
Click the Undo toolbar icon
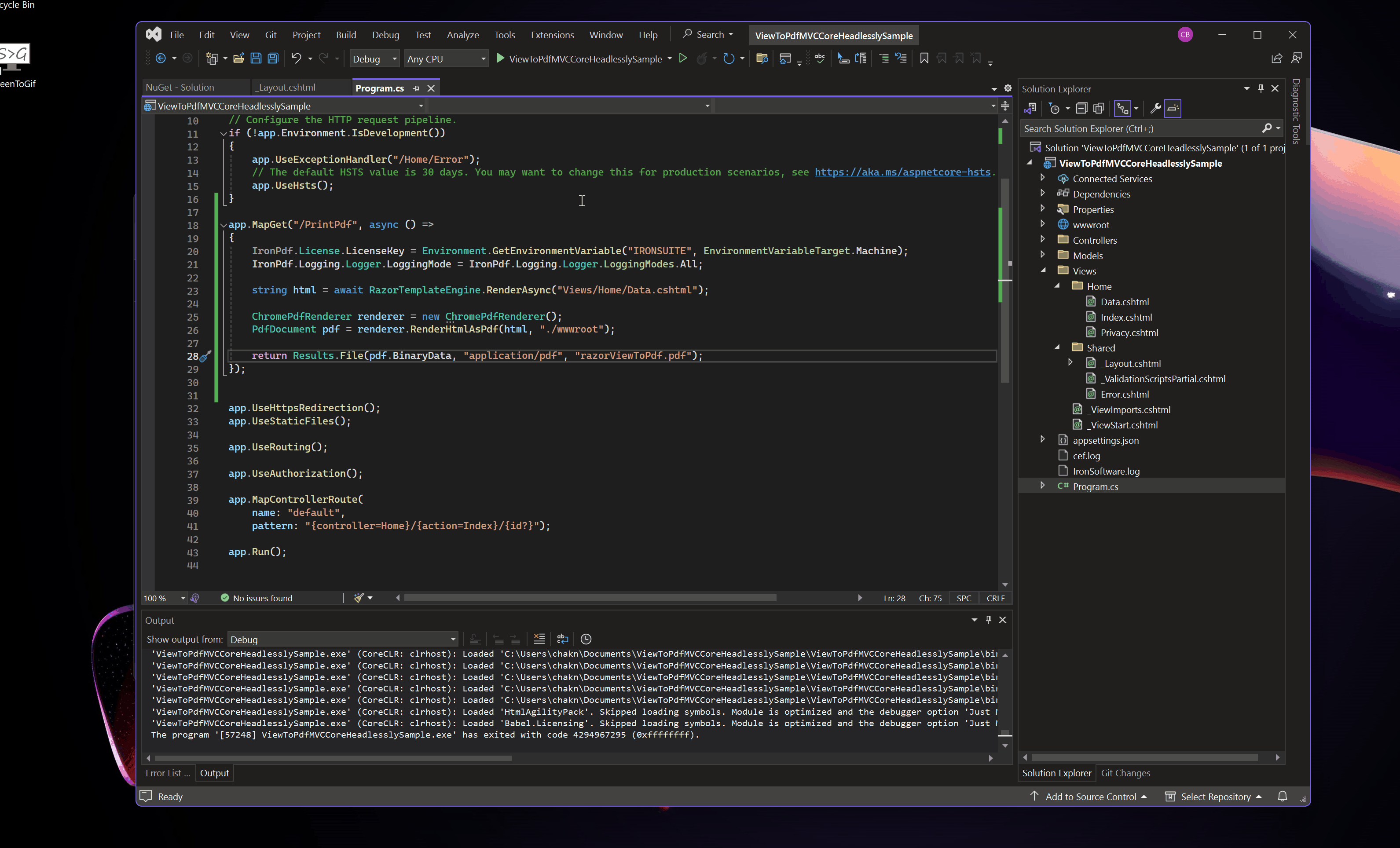coord(296,58)
